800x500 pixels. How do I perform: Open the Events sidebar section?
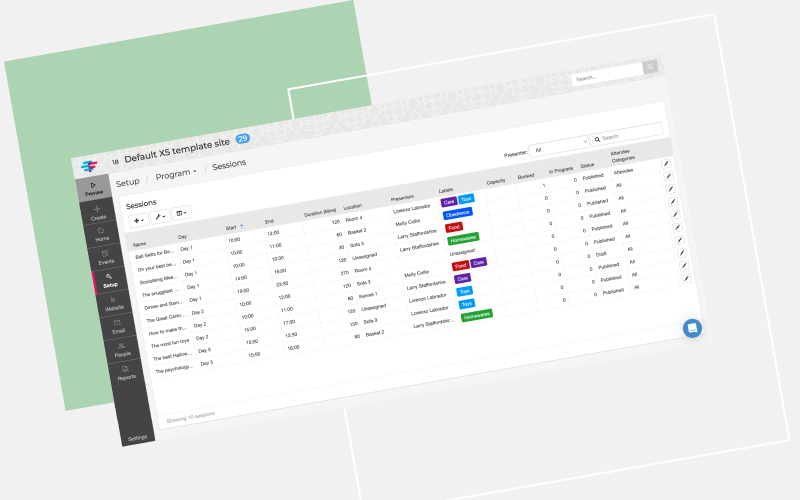point(105,258)
